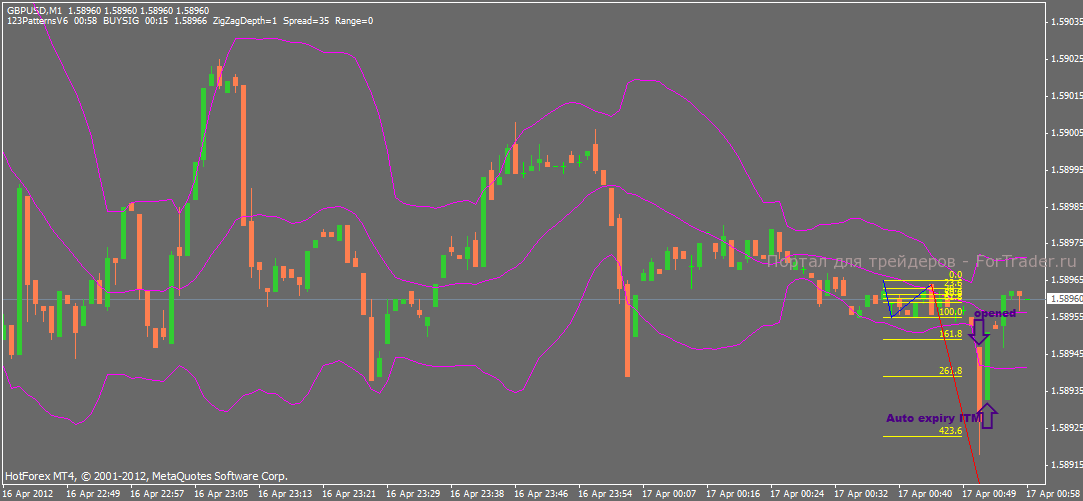Image resolution: width=1083 pixels, height=501 pixels.
Task: Click the purple 'opened' trade label
Action: (x=995, y=314)
